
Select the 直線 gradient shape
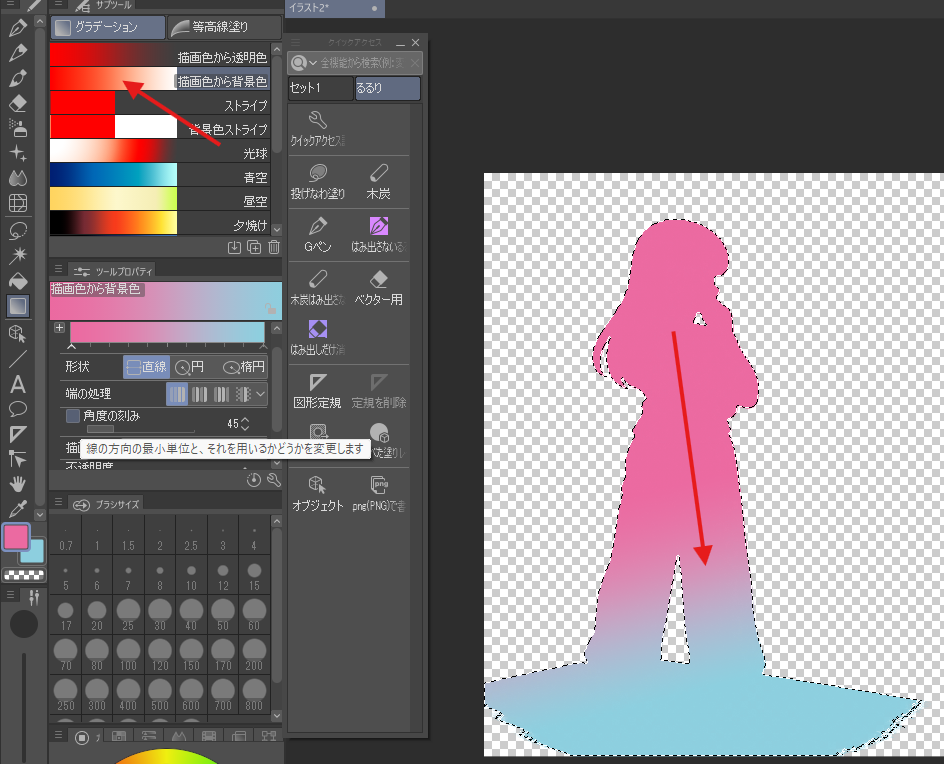point(147,367)
